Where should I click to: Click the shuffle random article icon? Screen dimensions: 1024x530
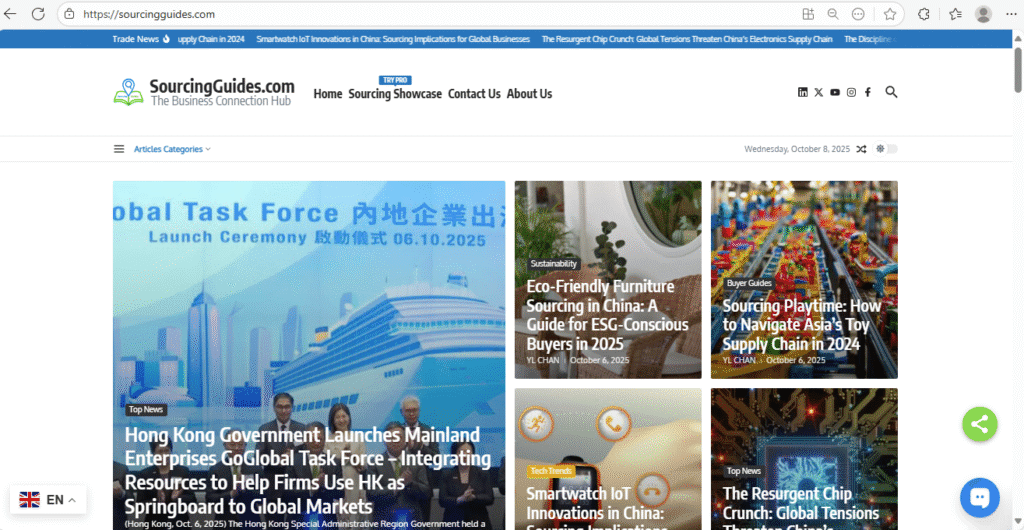click(x=861, y=149)
